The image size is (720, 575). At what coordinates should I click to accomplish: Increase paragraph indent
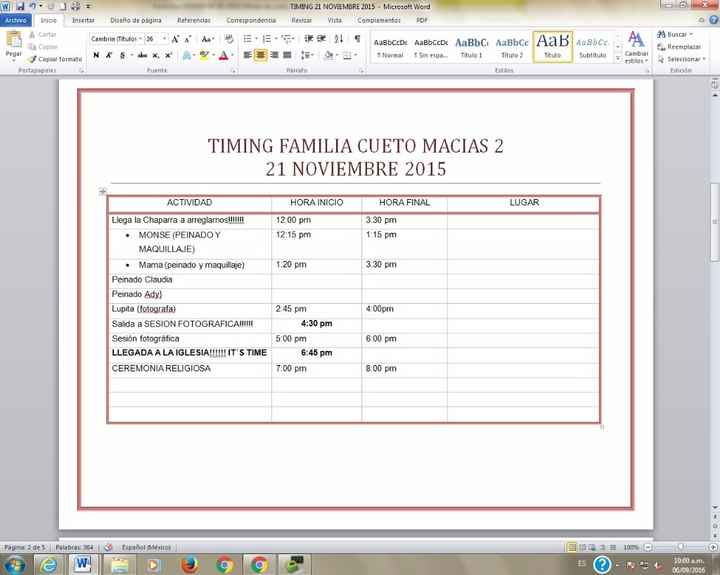321,39
